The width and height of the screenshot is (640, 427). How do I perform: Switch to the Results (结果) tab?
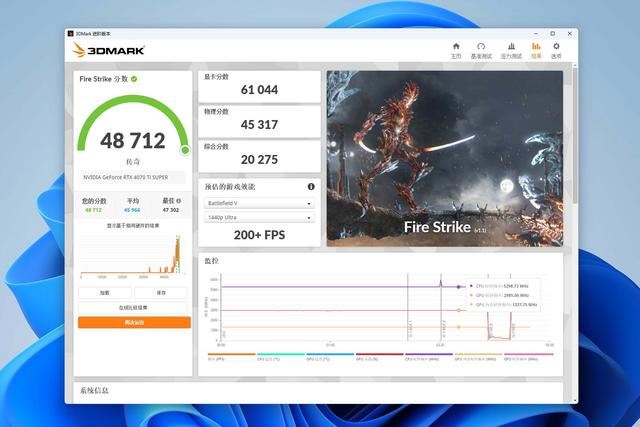536,49
